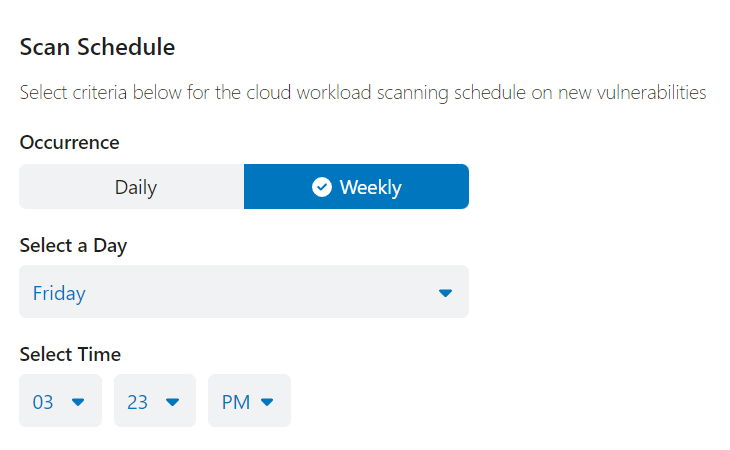The height and width of the screenshot is (450, 730).
Task: Click the Friday value text
Action: pyautogui.click(x=59, y=293)
